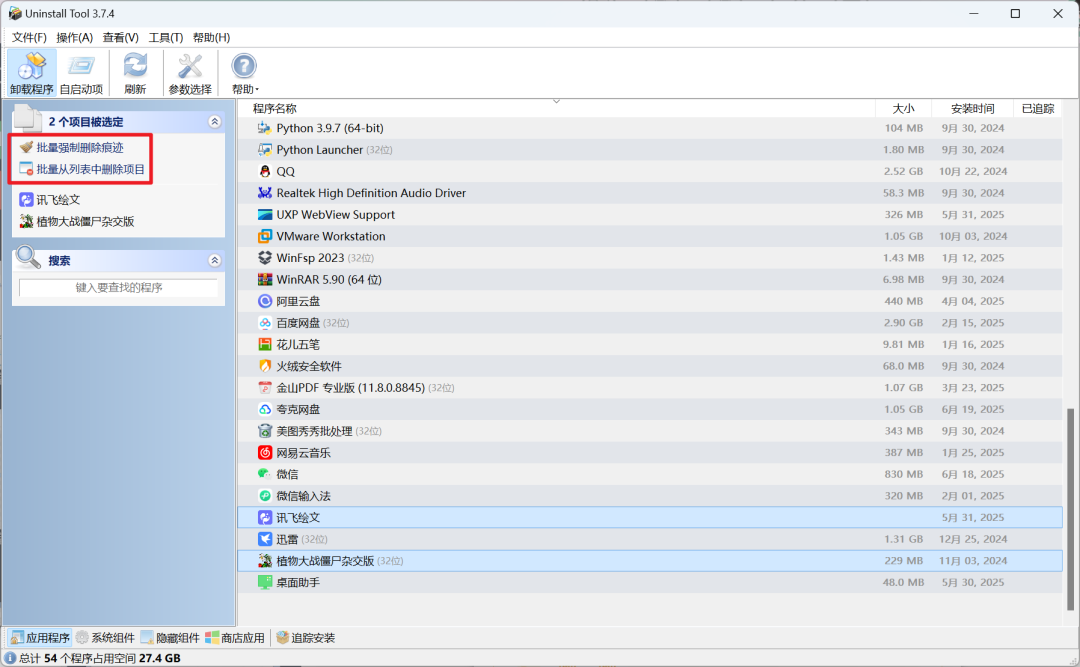Viewport: 1080px width, 667px height.
Task: Click the "2.52 GB" size cell
Action: [903, 172]
